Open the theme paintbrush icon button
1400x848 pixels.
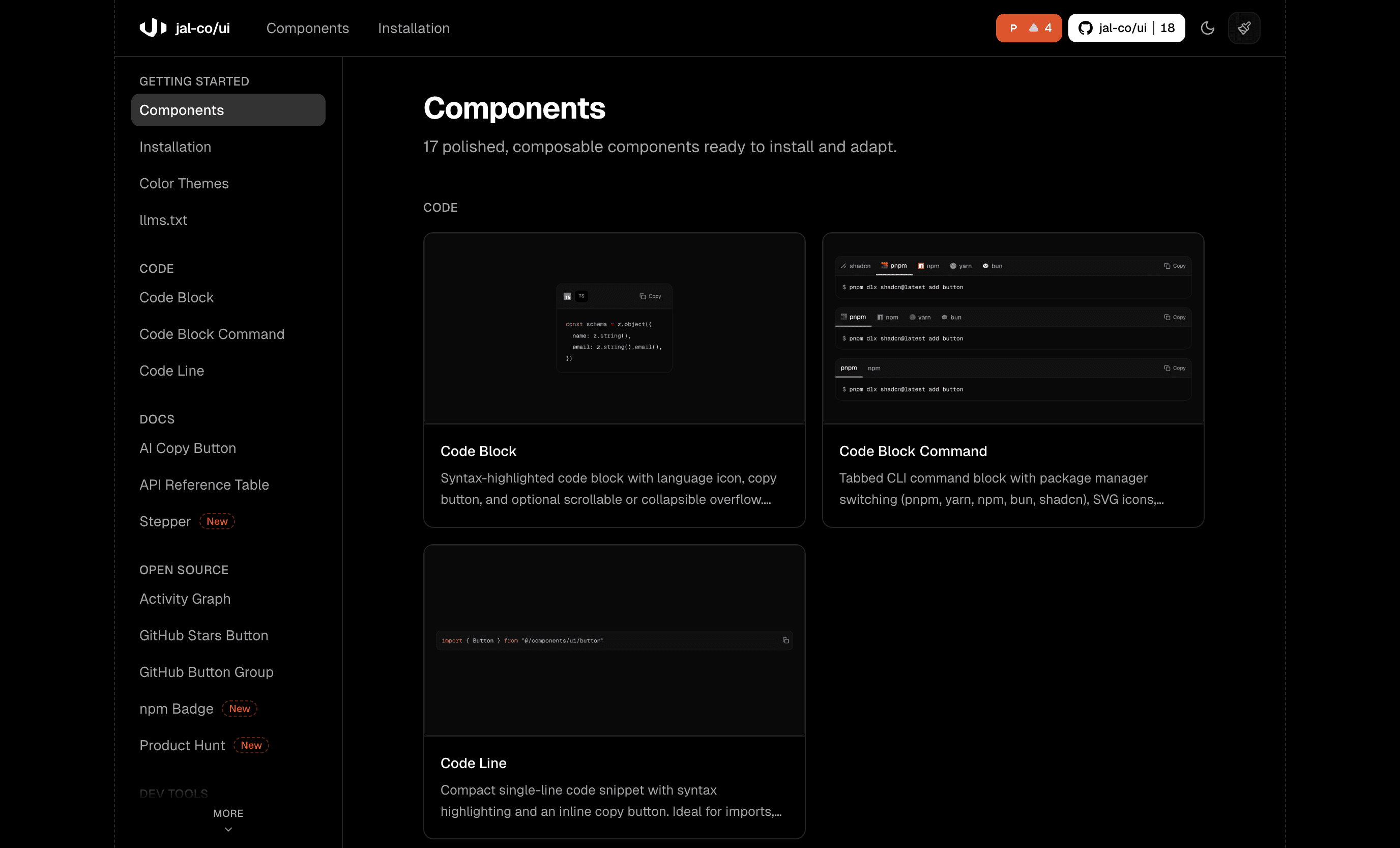(x=1244, y=28)
